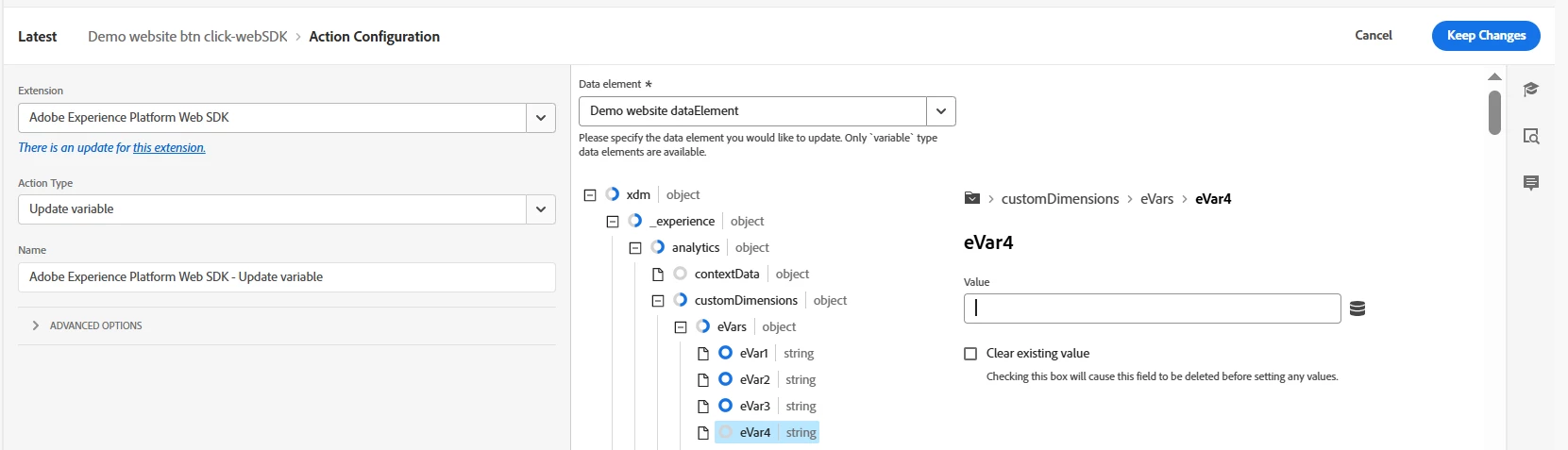The width and height of the screenshot is (1568, 450).
Task: Go to eVars in breadcrumb
Action: coord(1156,198)
